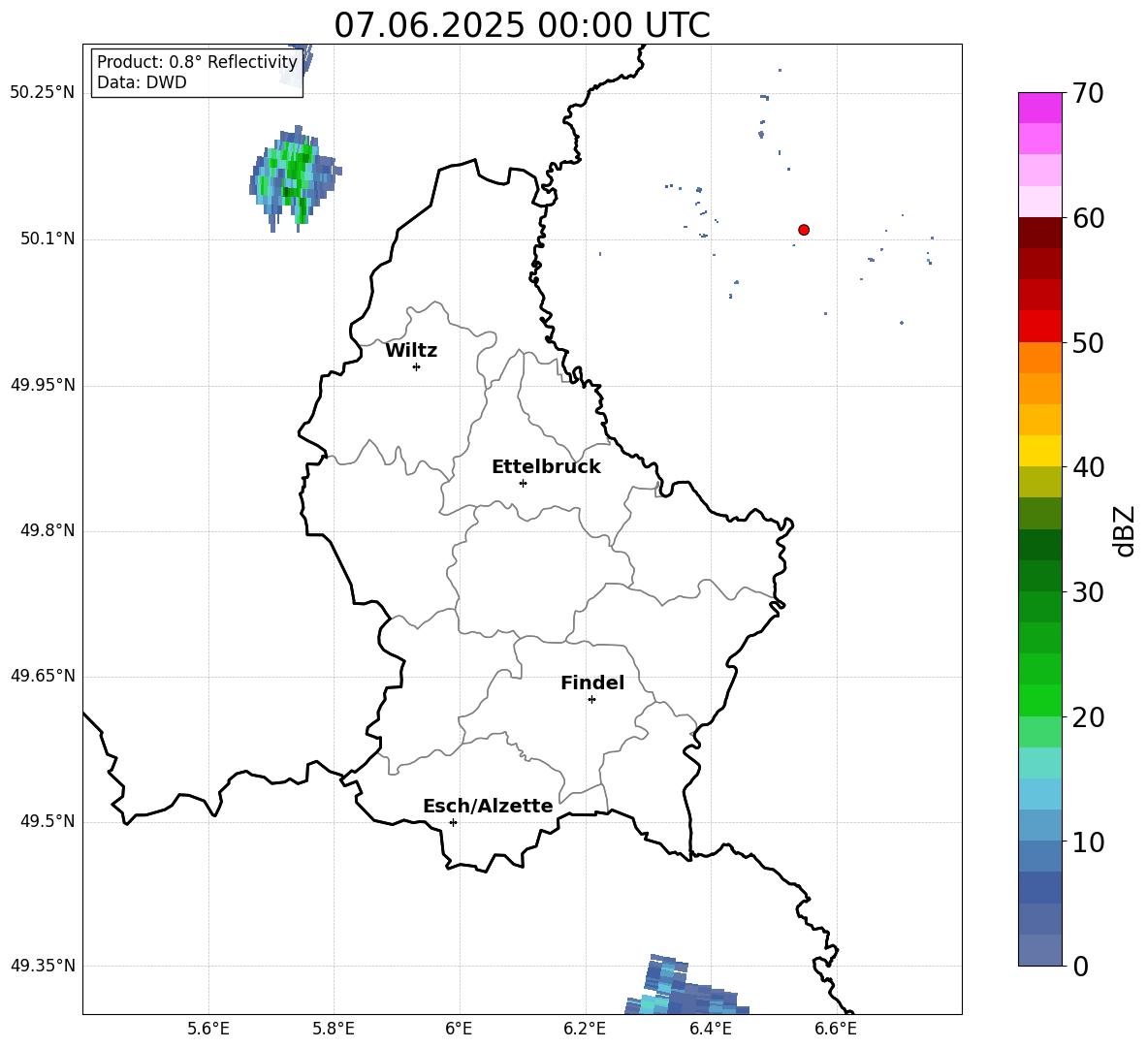The width and height of the screenshot is (1148, 1048).
Task: Click the 6°E longitude label
Action: pyautogui.click(x=459, y=1029)
